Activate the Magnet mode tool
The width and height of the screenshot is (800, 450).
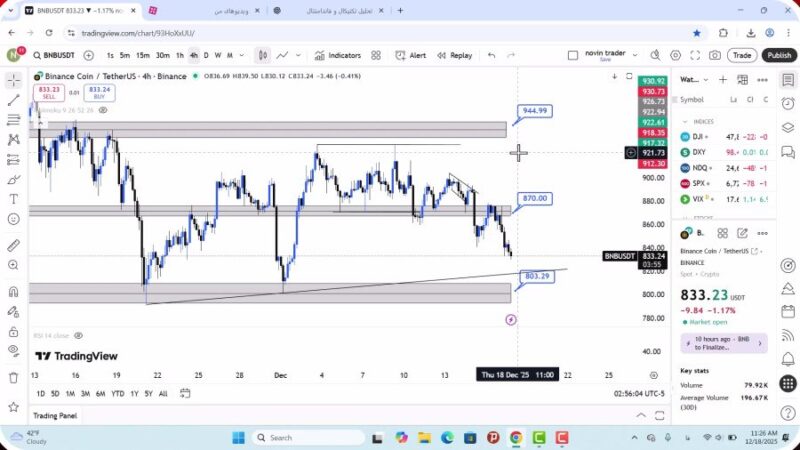pos(13,292)
